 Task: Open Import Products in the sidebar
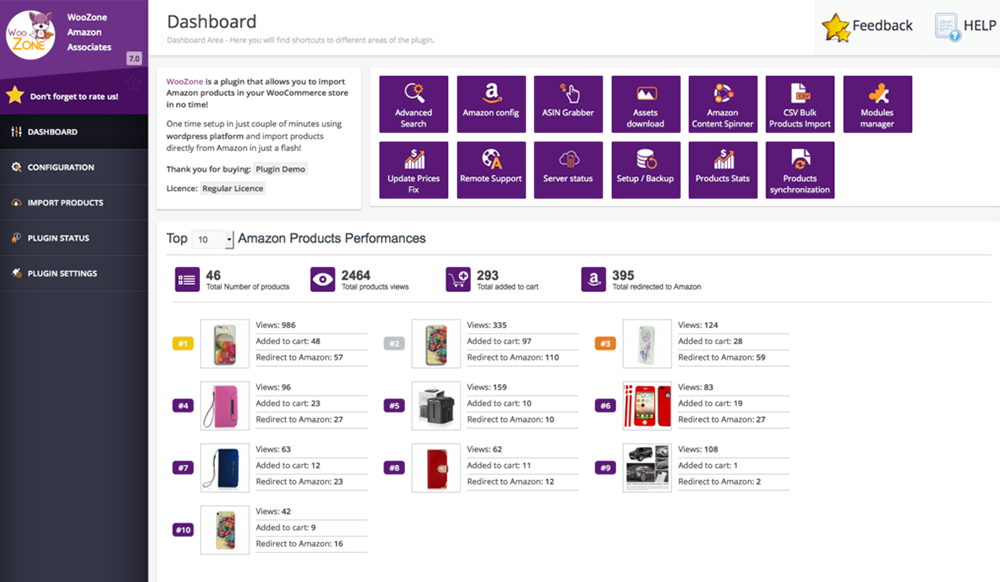pyautogui.click(x=74, y=203)
